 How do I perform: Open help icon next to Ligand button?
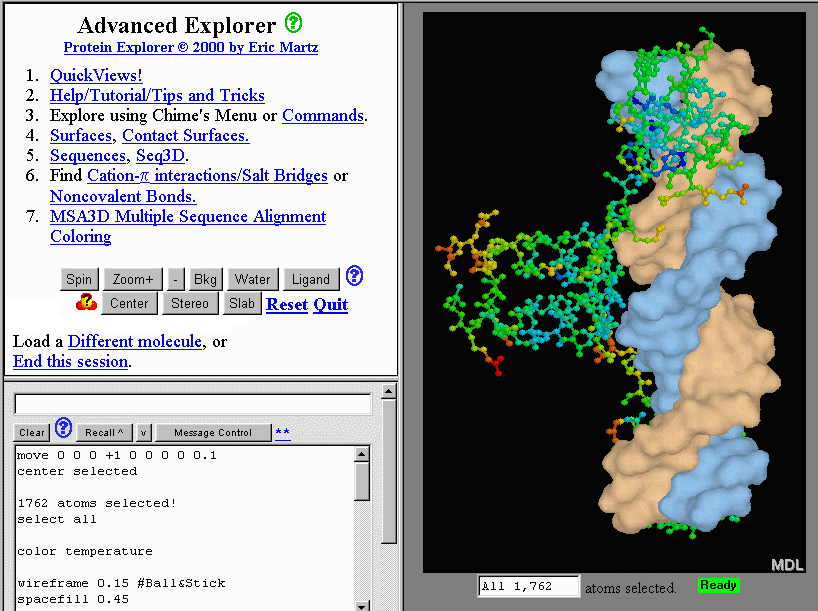tap(354, 277)
